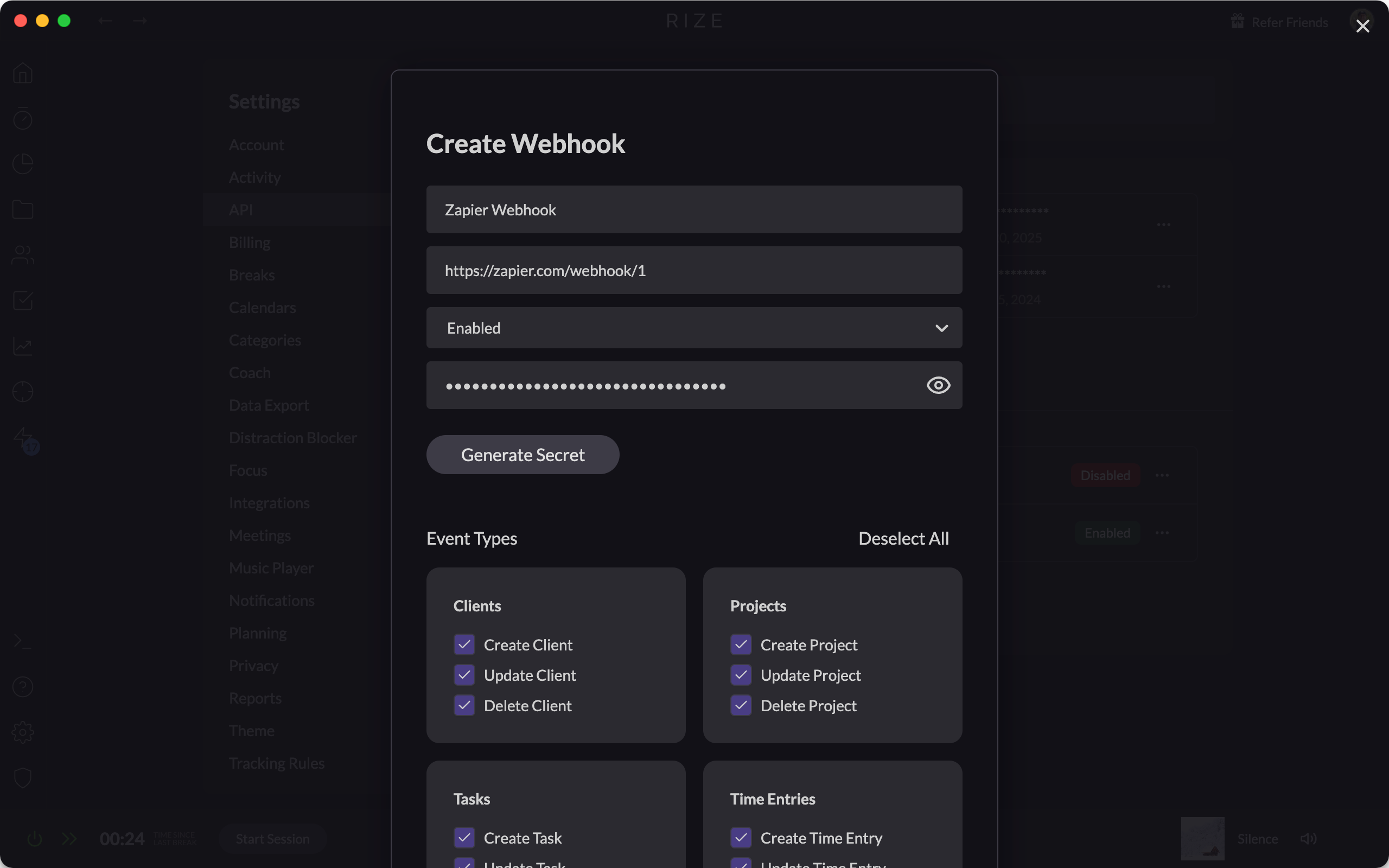Click the Generate Secret button

(x=523, y=455)
